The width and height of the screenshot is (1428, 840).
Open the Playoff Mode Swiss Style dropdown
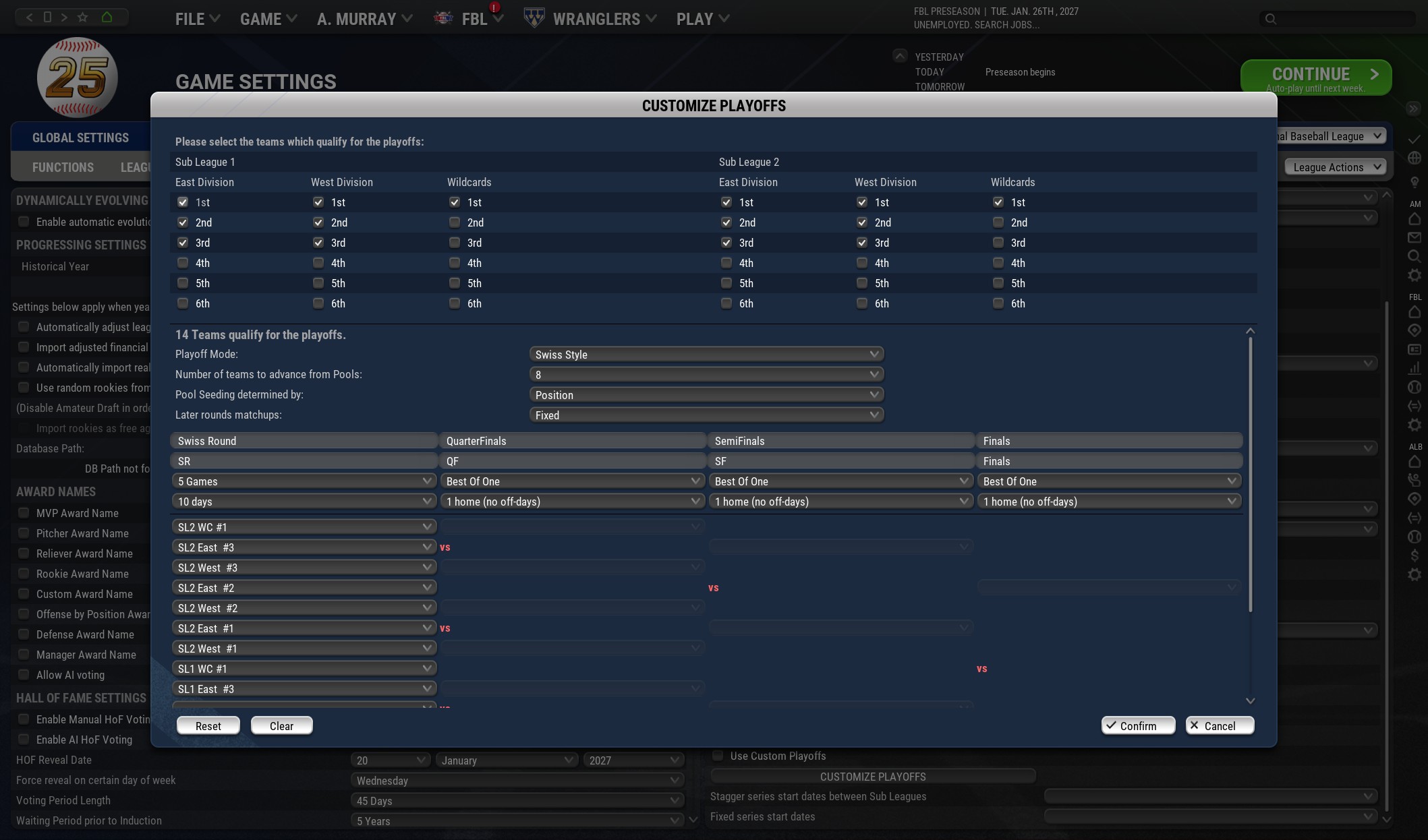706,355
